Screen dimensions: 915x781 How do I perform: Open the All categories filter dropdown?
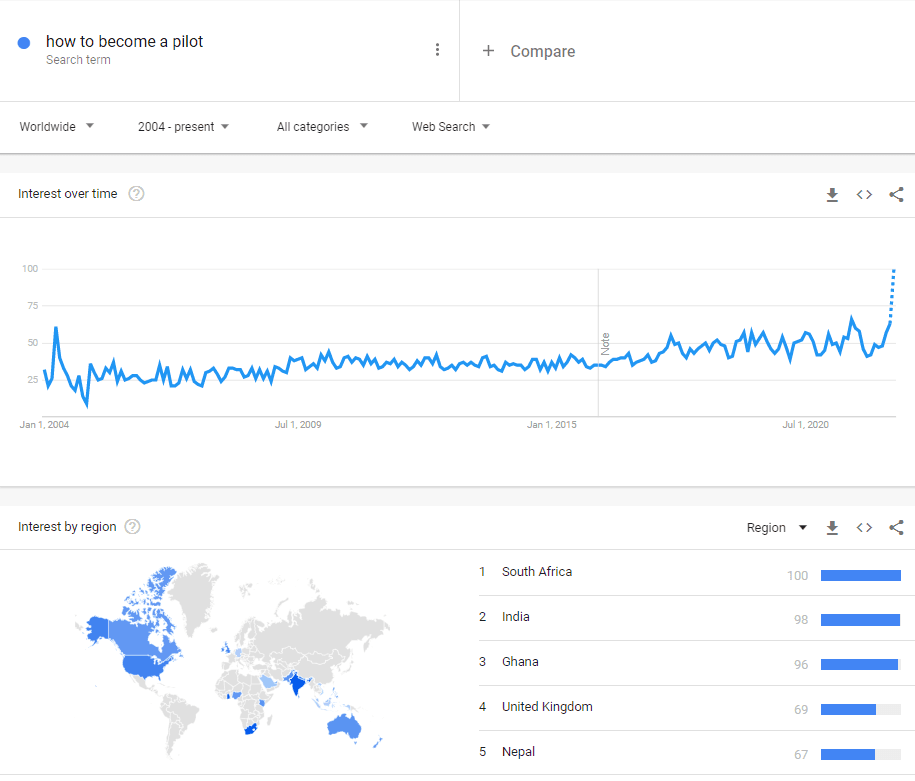[x=322, y=127]
